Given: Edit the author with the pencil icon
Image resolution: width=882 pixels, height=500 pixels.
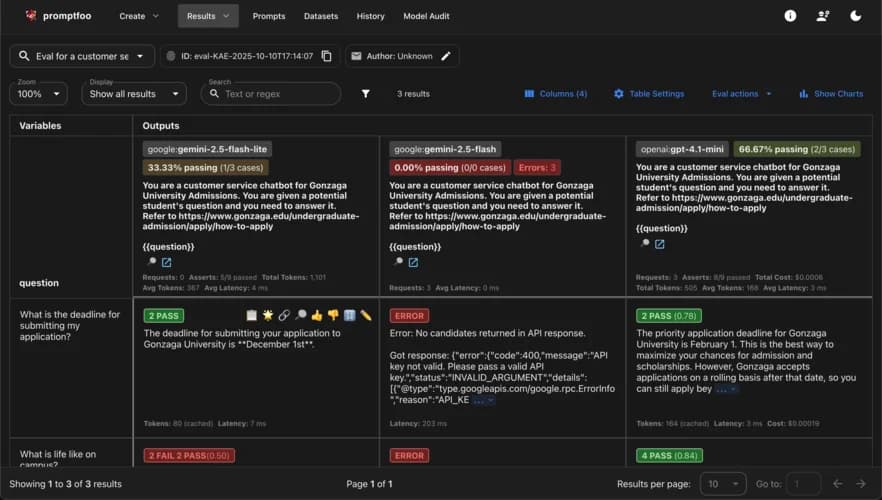Looking at the screenshot, I should [x=446, y=56].
